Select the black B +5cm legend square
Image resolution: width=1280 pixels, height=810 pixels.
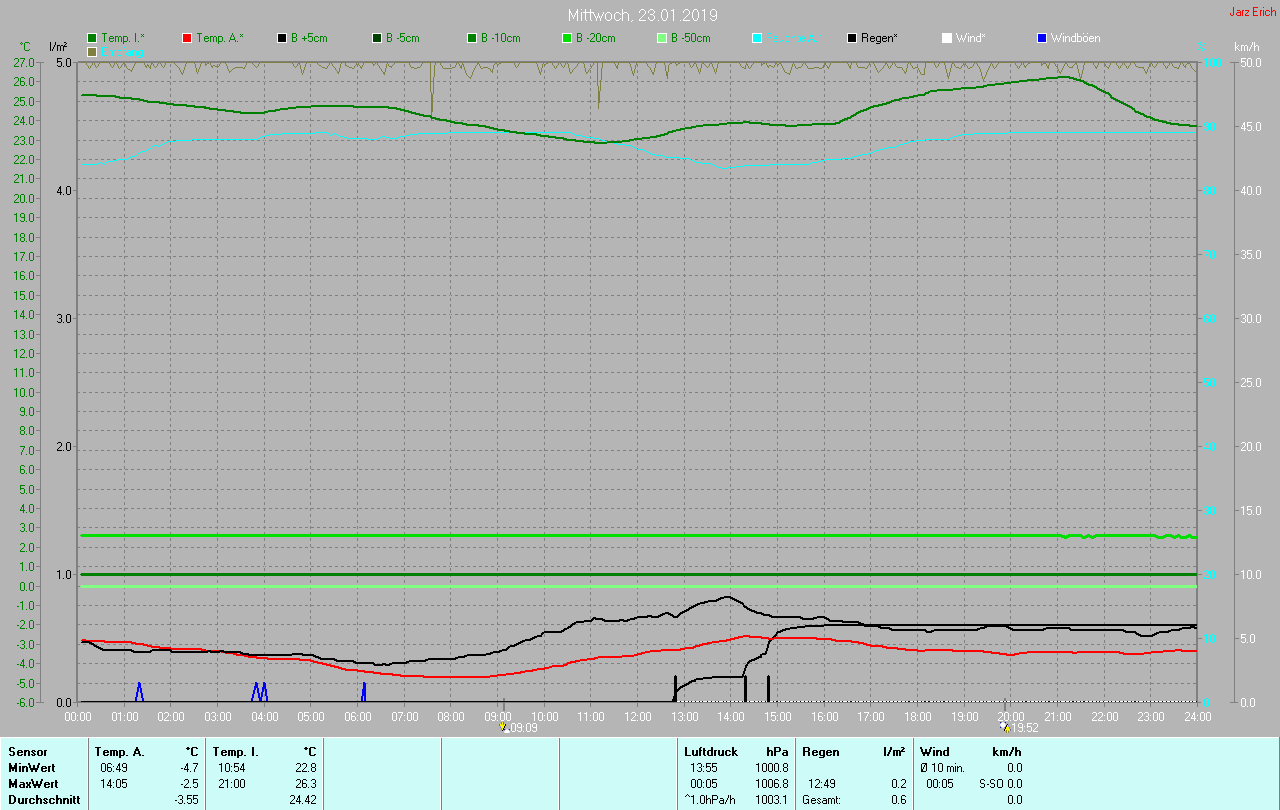[x=282, y=38]
